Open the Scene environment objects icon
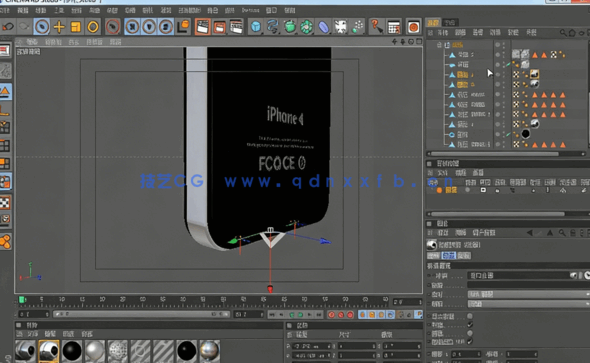 [x=341, y=27]
